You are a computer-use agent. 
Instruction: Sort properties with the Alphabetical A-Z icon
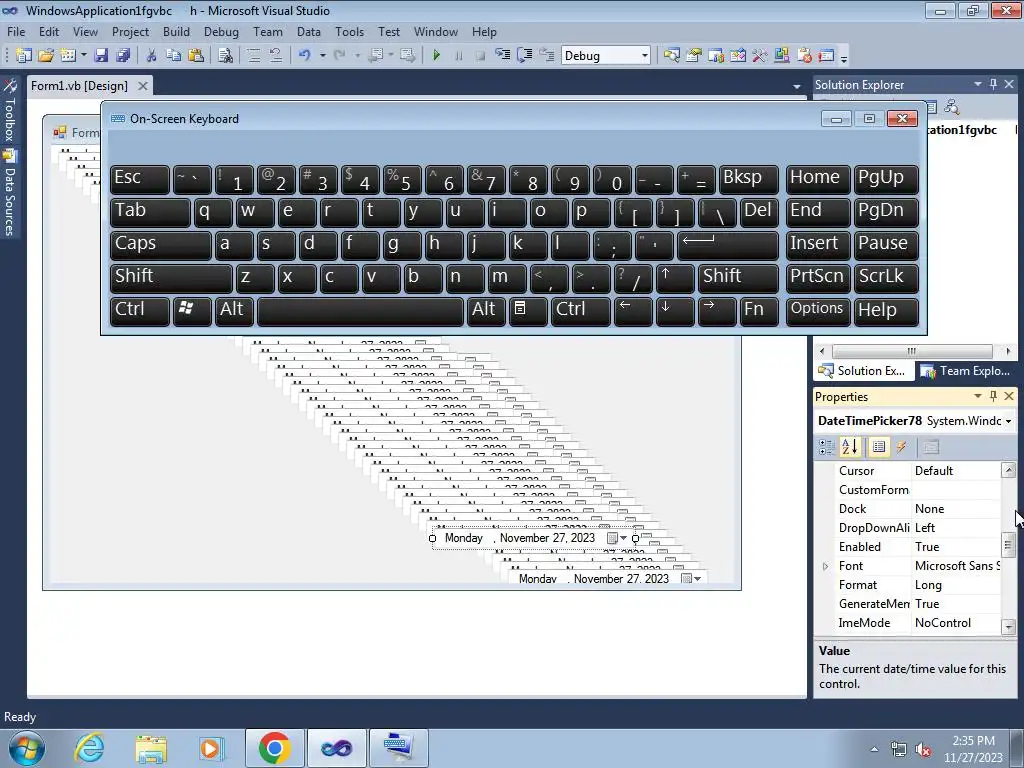[850, 447]
